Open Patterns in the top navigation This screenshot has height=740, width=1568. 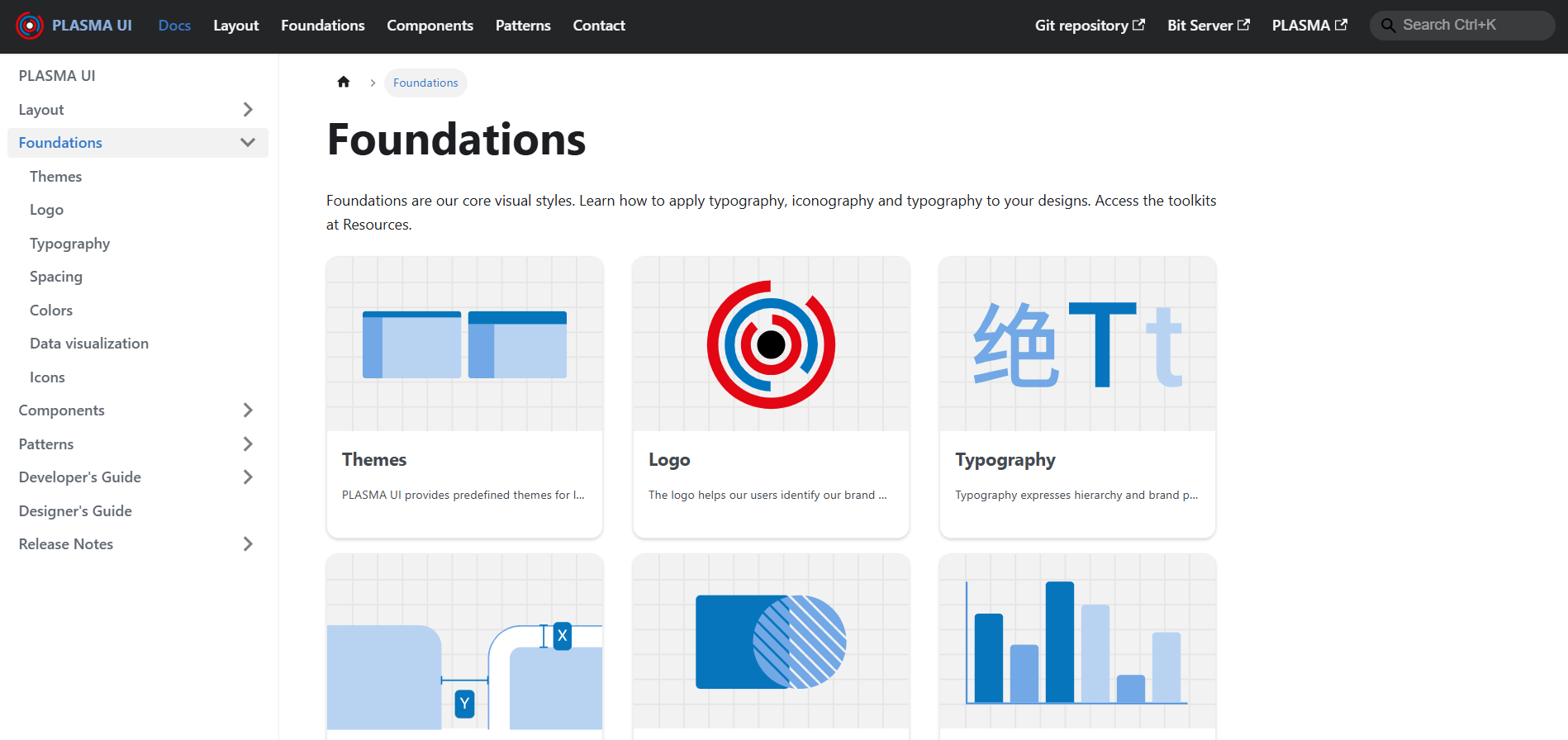(x=523, y=26)
